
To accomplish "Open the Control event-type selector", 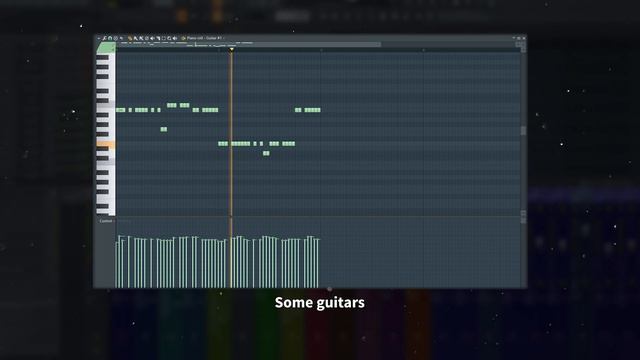I will click(106, 221).
